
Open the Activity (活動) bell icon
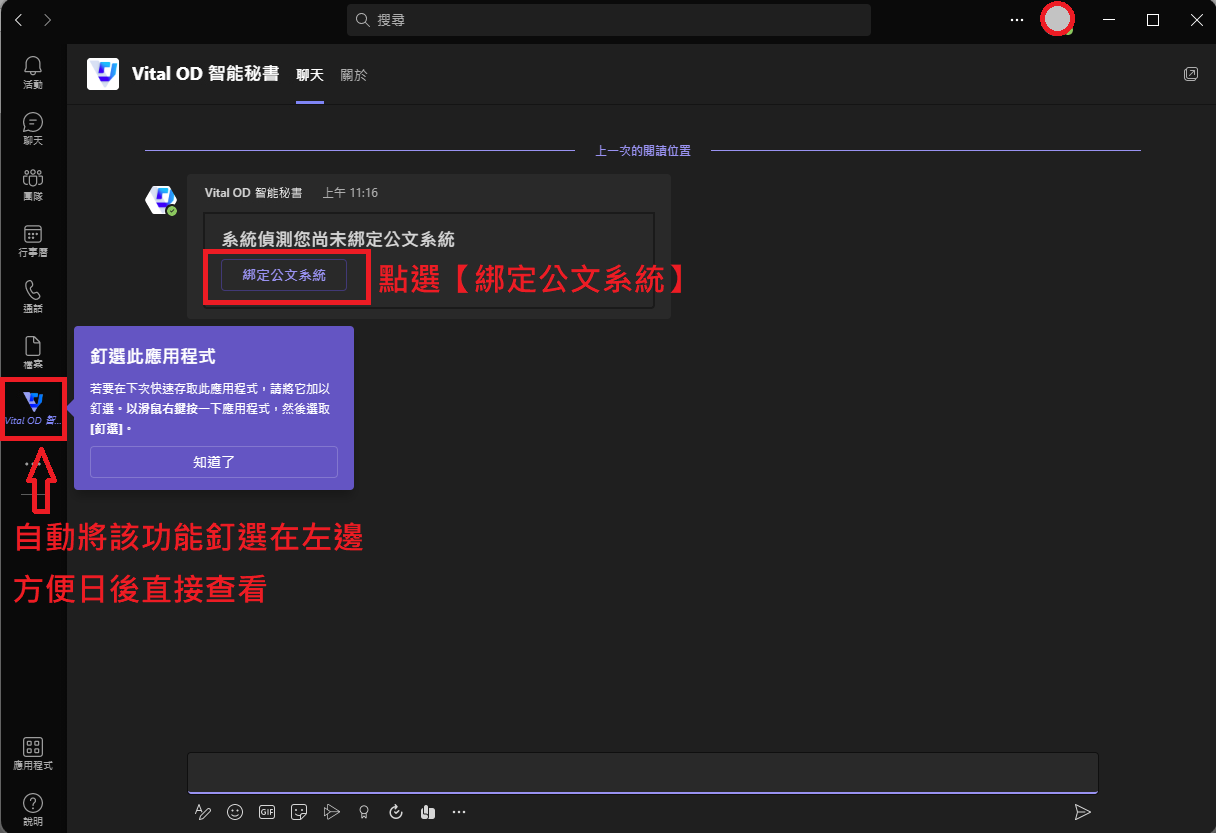point(33,71)
